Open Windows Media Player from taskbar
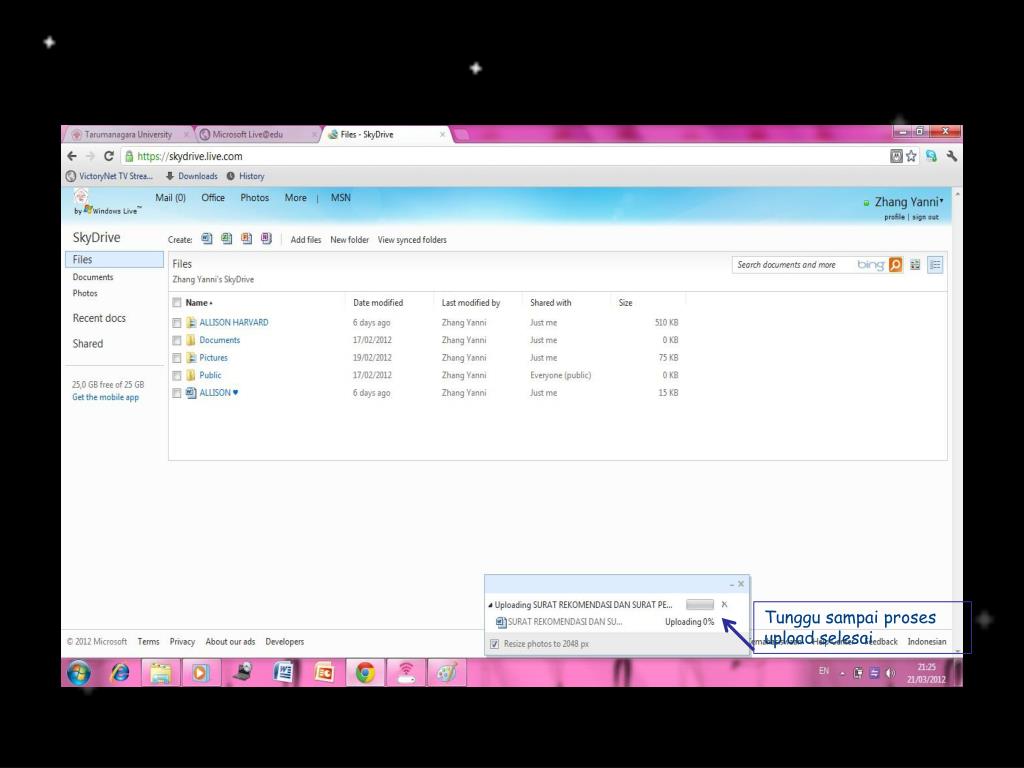 (200, 672)
